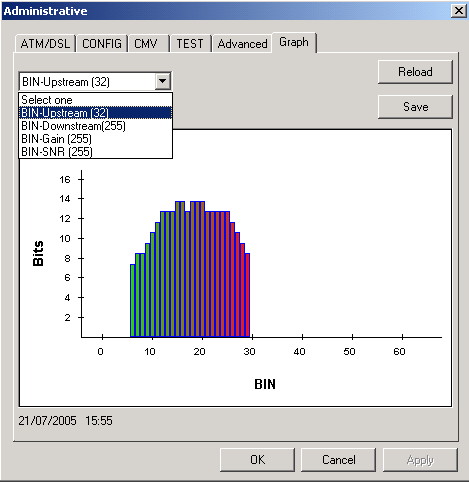Image resolution: width=469 pixels, height=482 pixels.
Task: Go to the Advanced tab
Action: 242,44
